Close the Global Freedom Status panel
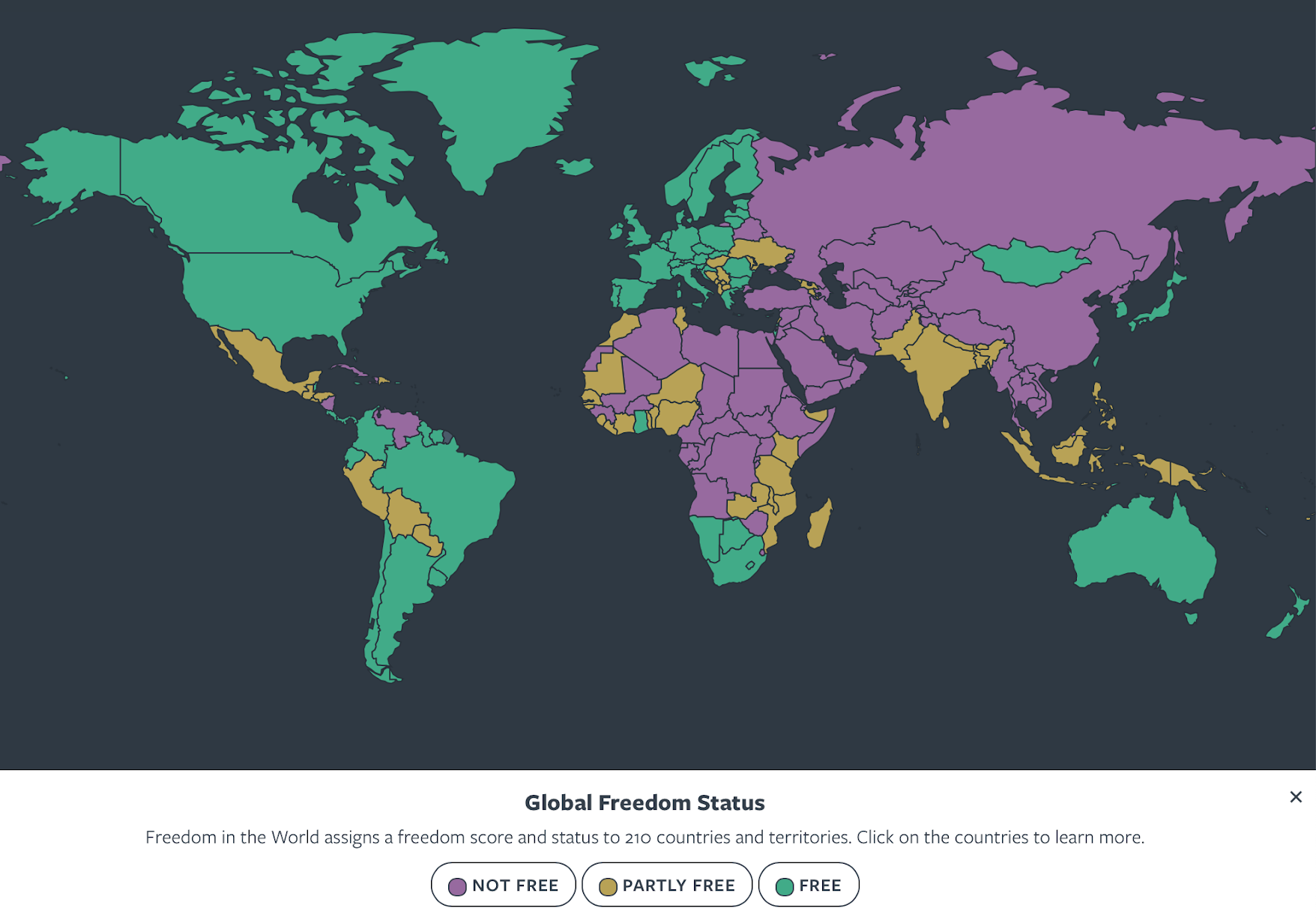This screenshot has width=1316, height=923. 1296,796
